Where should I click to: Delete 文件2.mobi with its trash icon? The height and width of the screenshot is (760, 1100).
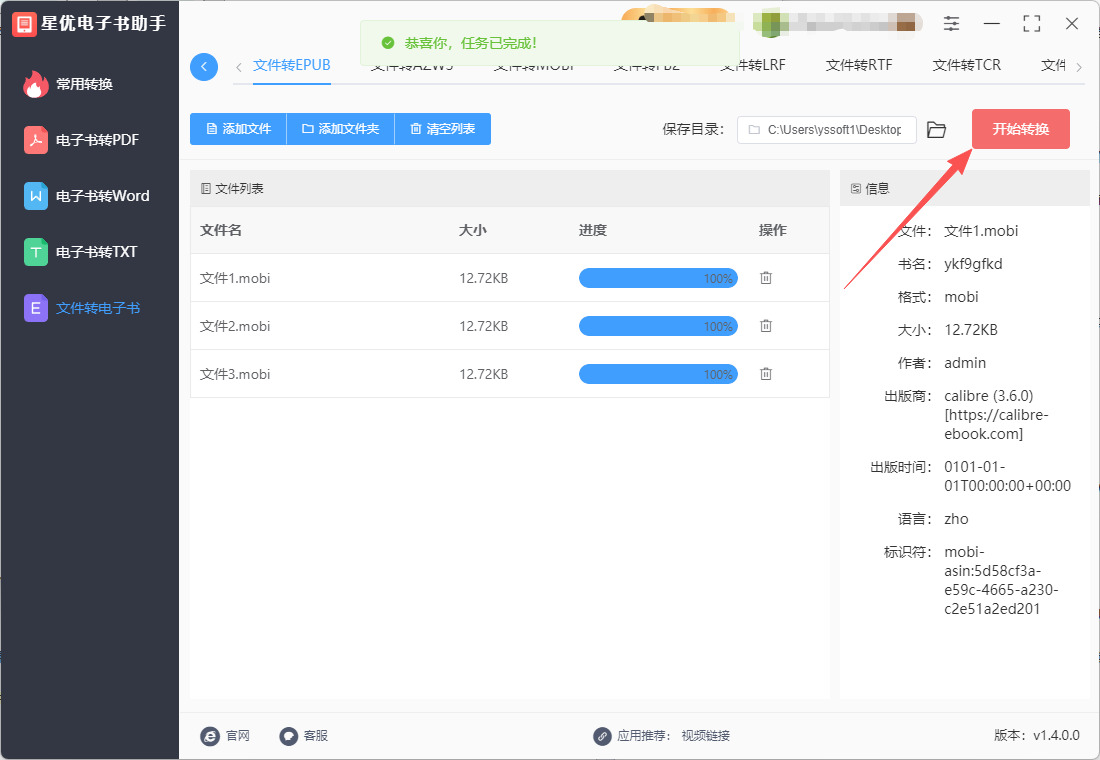point(765,326)
